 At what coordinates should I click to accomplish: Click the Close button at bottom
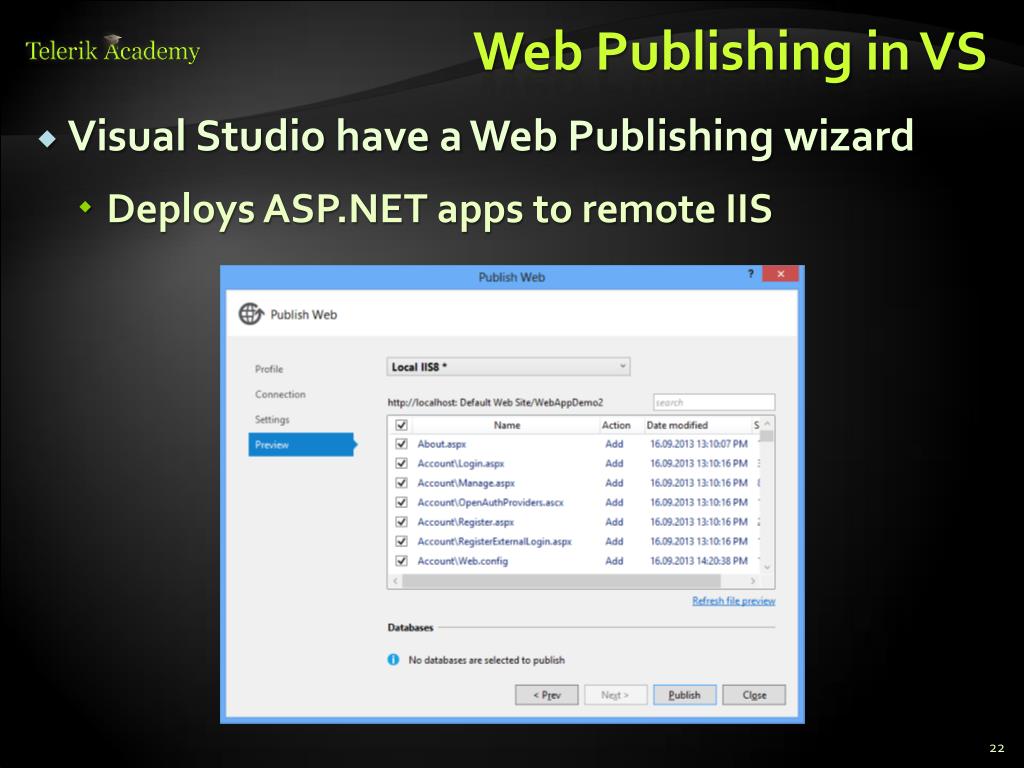pyautogui.click(x=754, y=695)
